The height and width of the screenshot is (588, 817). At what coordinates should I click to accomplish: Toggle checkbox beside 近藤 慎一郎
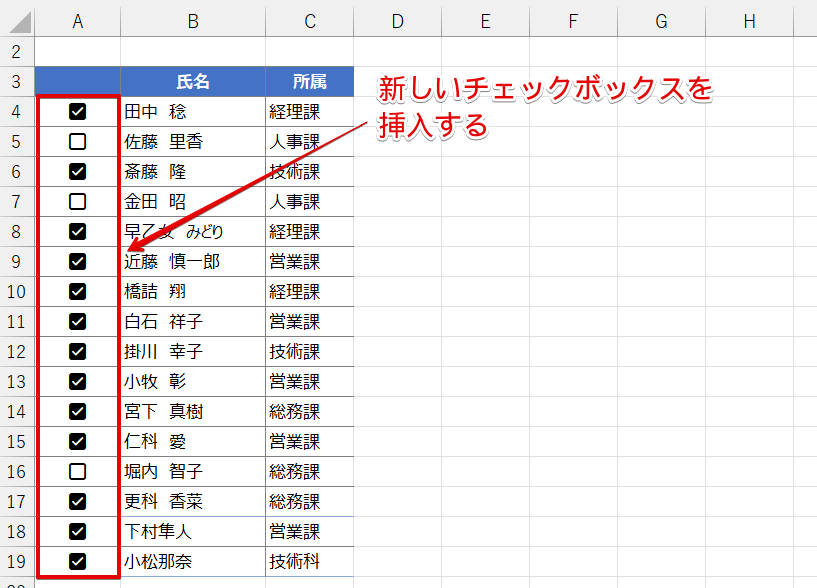coord(78,262)
